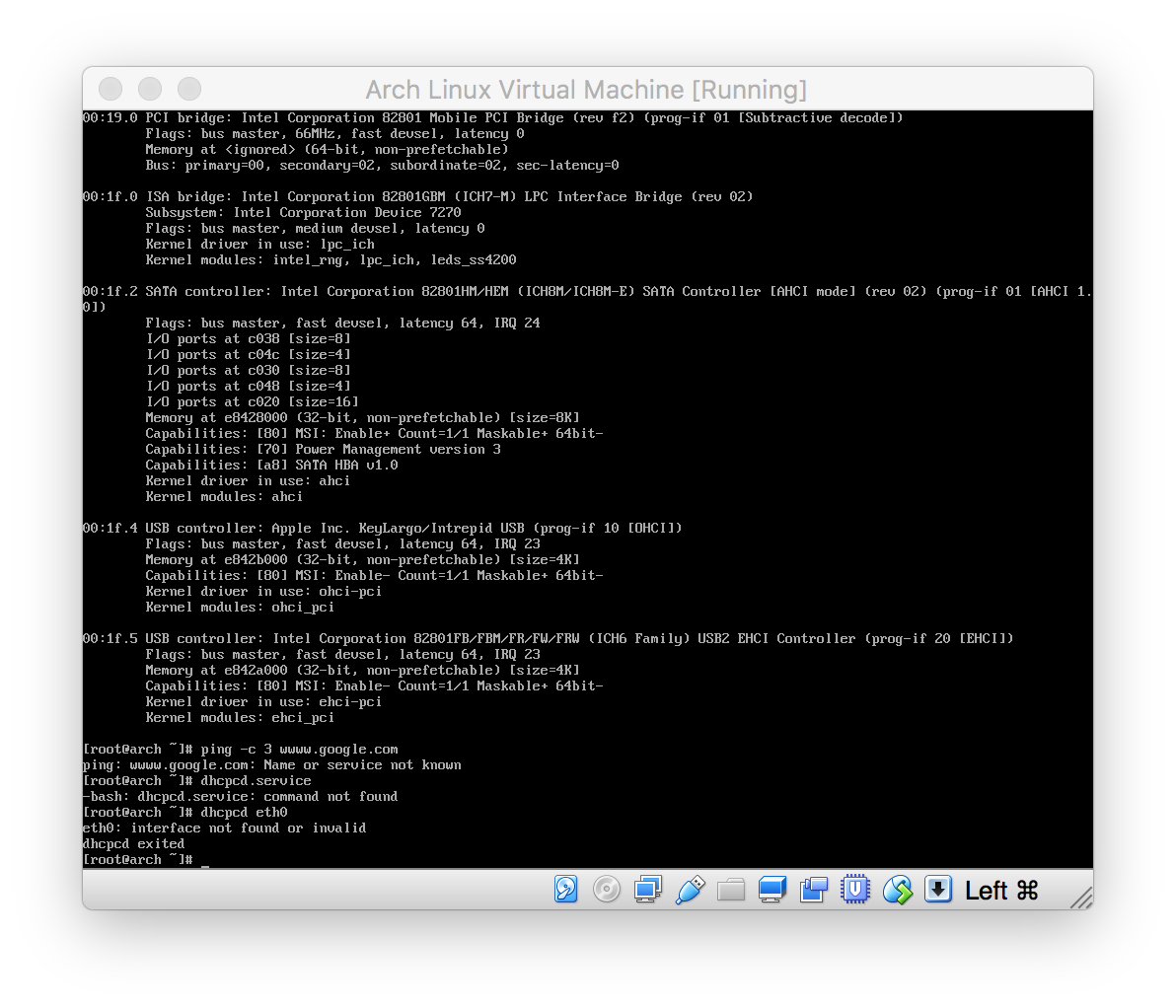Screen dimensions: 1176x1008
Task: Click 'Bus: primary=00, secondary=02' line
Action: 383,165
